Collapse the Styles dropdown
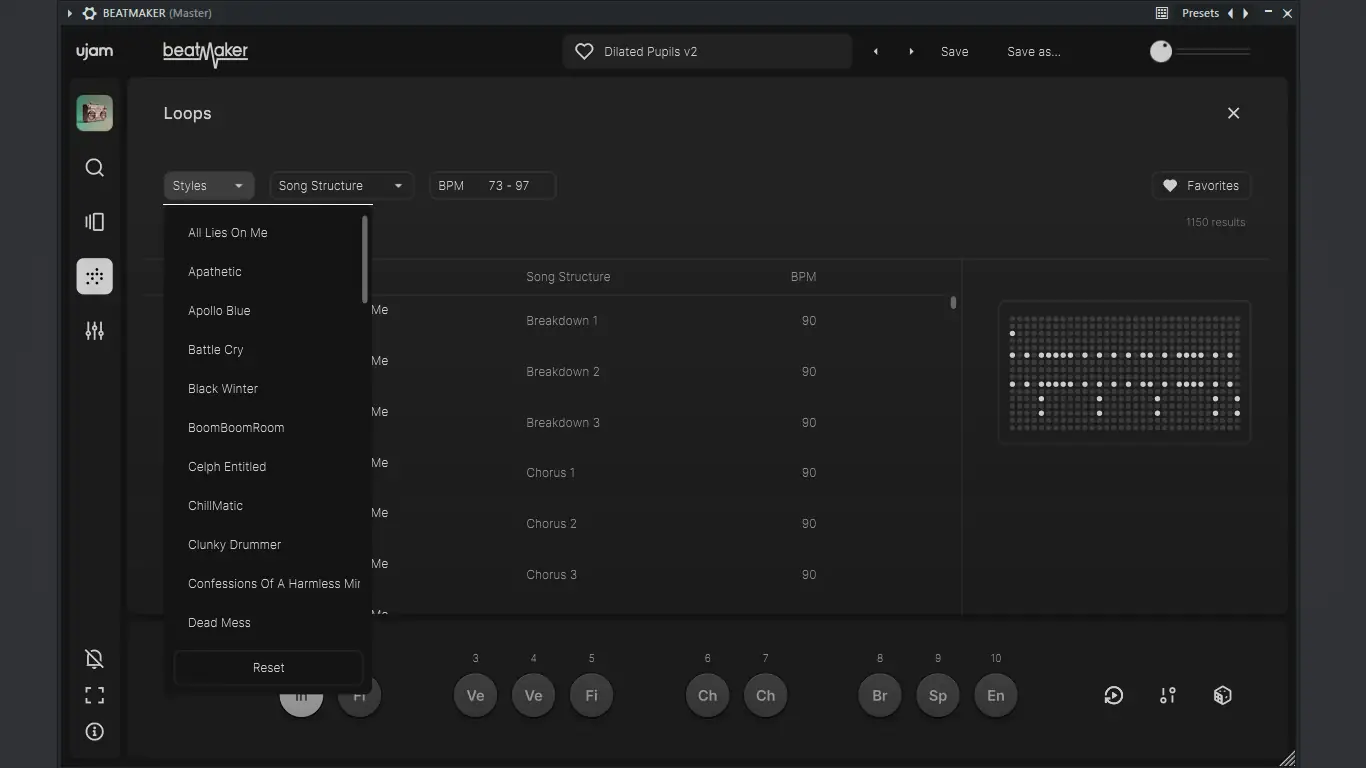This screenshot has height=768, width=1366. 209,186
